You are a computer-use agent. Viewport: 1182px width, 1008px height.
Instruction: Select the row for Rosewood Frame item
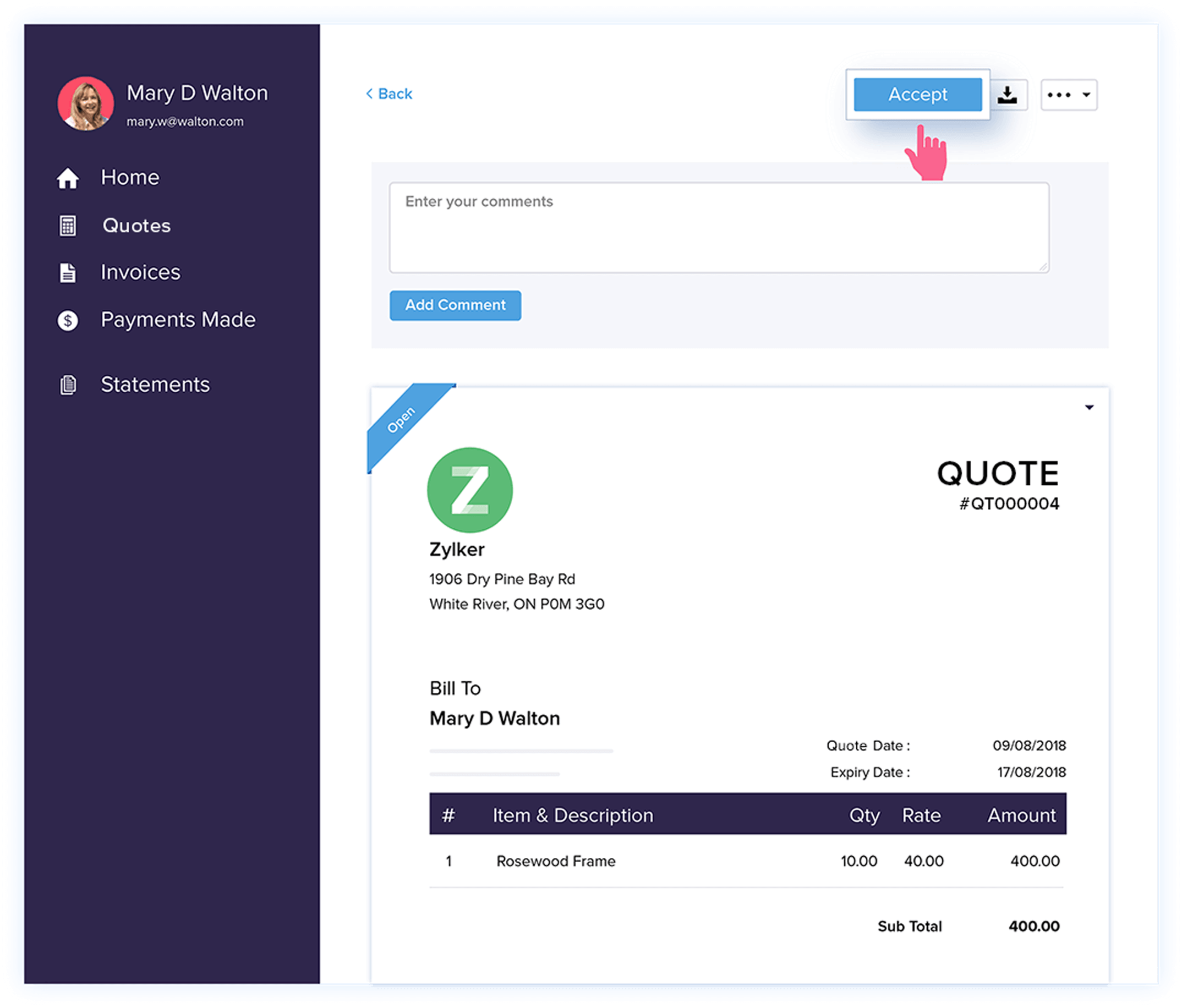click(556, 862)
